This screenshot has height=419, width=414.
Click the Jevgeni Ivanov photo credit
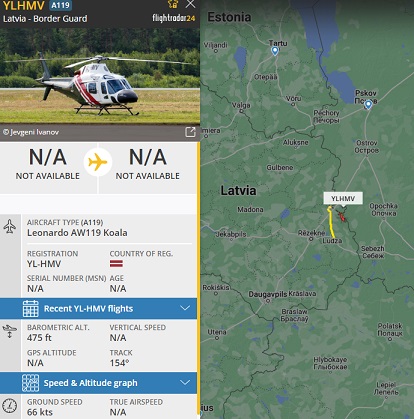click(x=31, y=132)
